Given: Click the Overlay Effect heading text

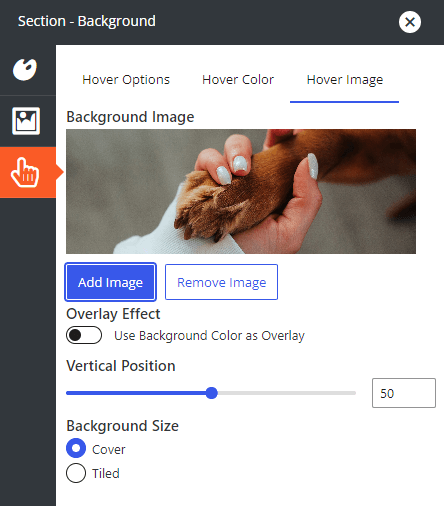Looking at the screenshot, I should click(x=113, y=314).
